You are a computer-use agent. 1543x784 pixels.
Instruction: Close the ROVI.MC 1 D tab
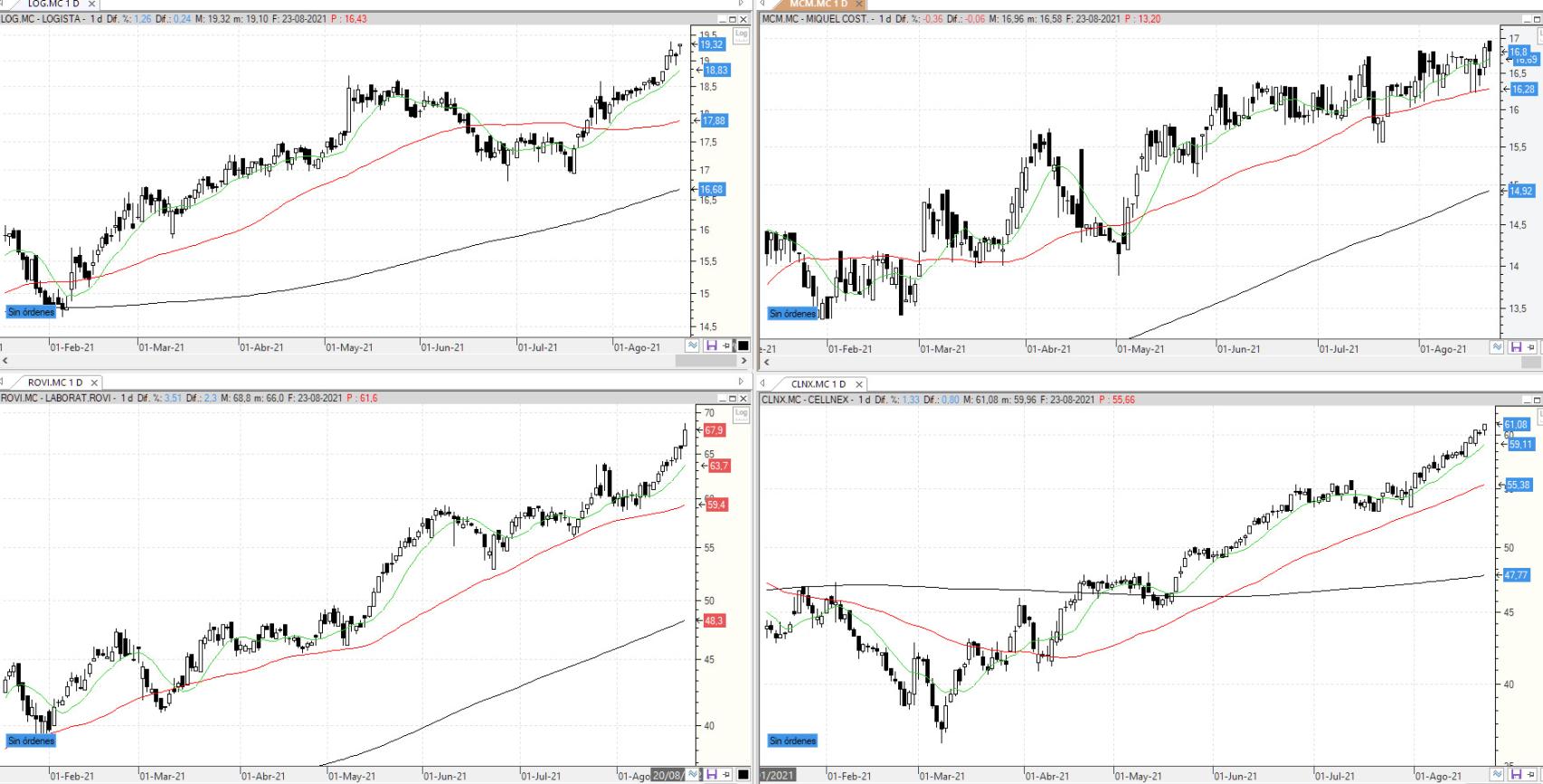pyautogui.click(x=94, y=383)
